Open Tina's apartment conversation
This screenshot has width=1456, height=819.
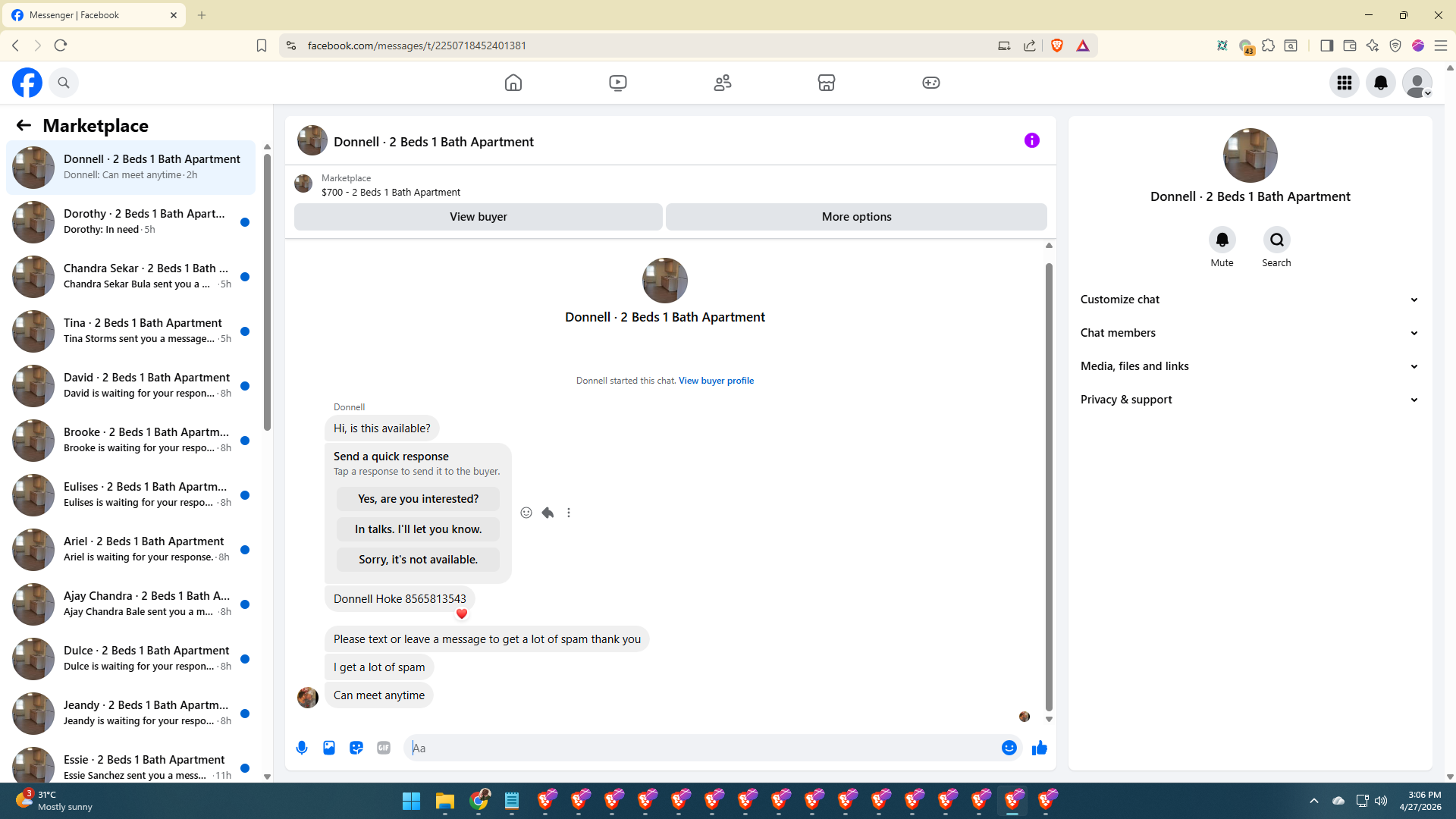(x=130, y=331)
